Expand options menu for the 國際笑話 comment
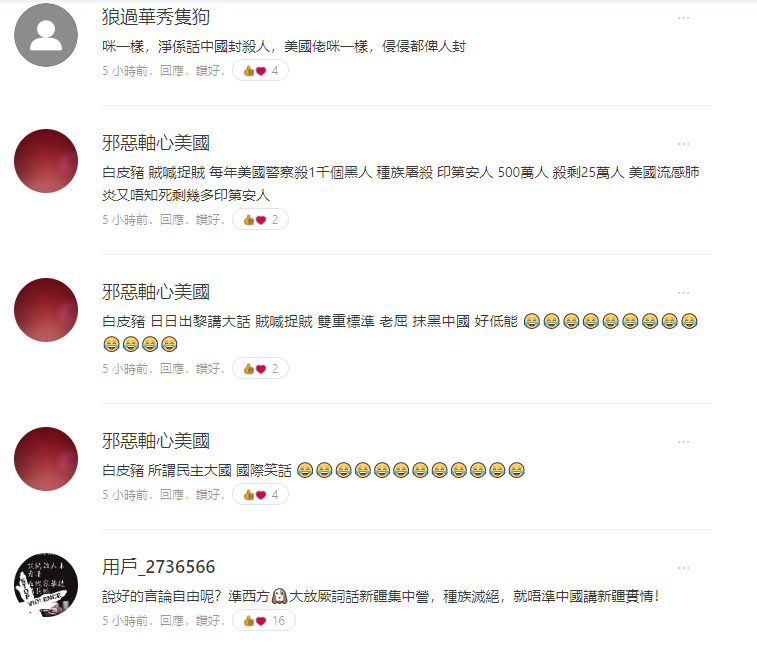The height and width of the screenshot is (648, 757). click(x=683, y=442)
